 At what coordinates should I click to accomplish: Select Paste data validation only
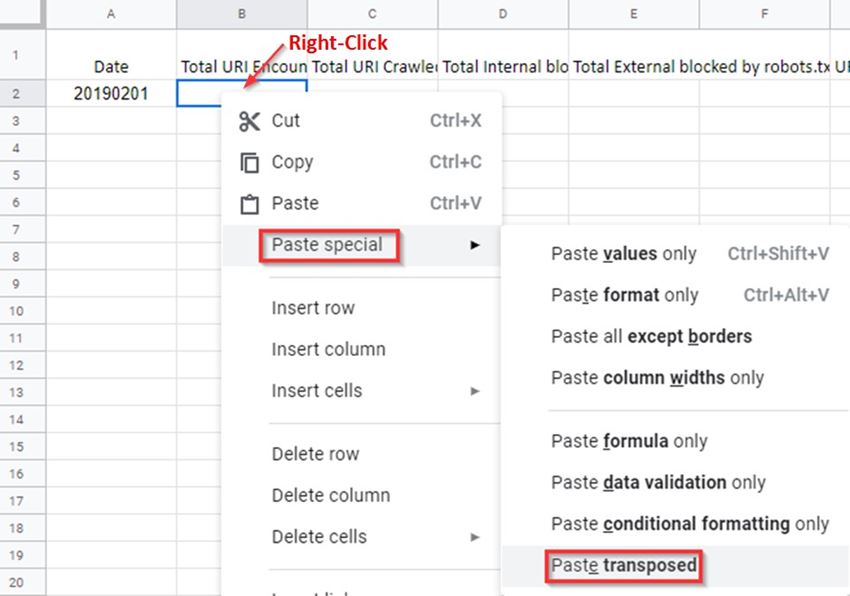[658, 482]
